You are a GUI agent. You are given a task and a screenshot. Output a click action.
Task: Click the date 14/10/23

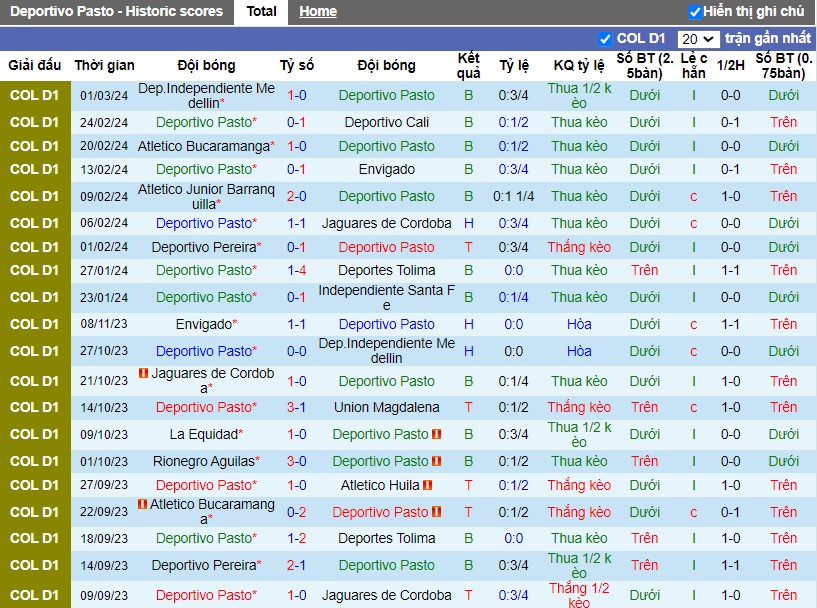(x=104, y=407)
